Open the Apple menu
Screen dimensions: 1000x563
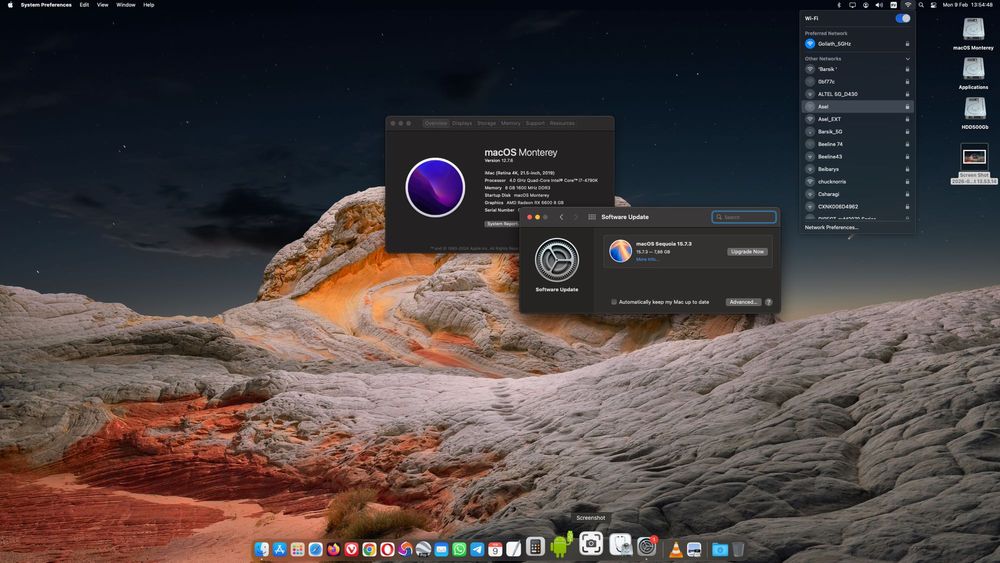tap(10, 4)
